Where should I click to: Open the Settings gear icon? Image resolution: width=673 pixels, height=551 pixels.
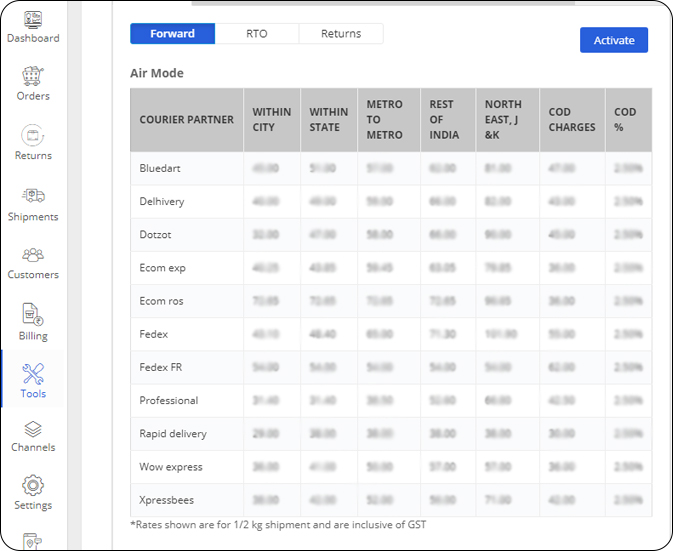point(33,485)
